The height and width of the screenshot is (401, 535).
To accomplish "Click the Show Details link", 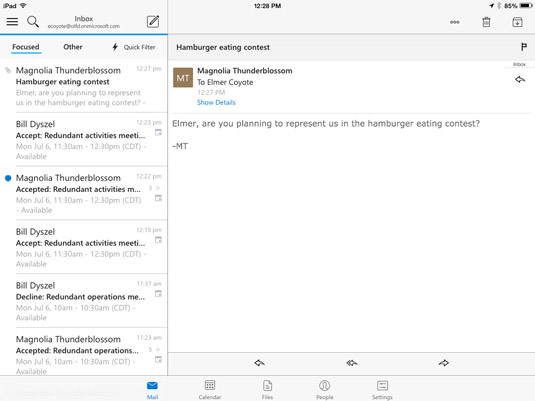I will [216, 102].
